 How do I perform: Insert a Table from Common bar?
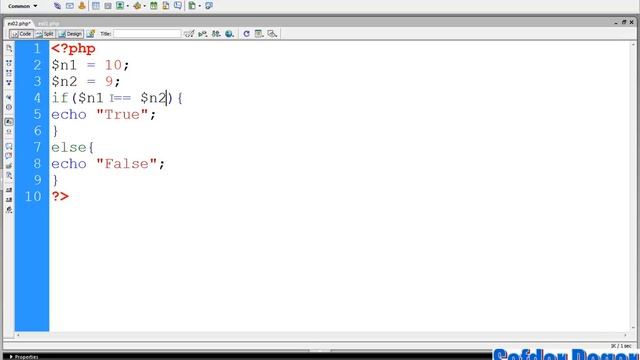96,6
